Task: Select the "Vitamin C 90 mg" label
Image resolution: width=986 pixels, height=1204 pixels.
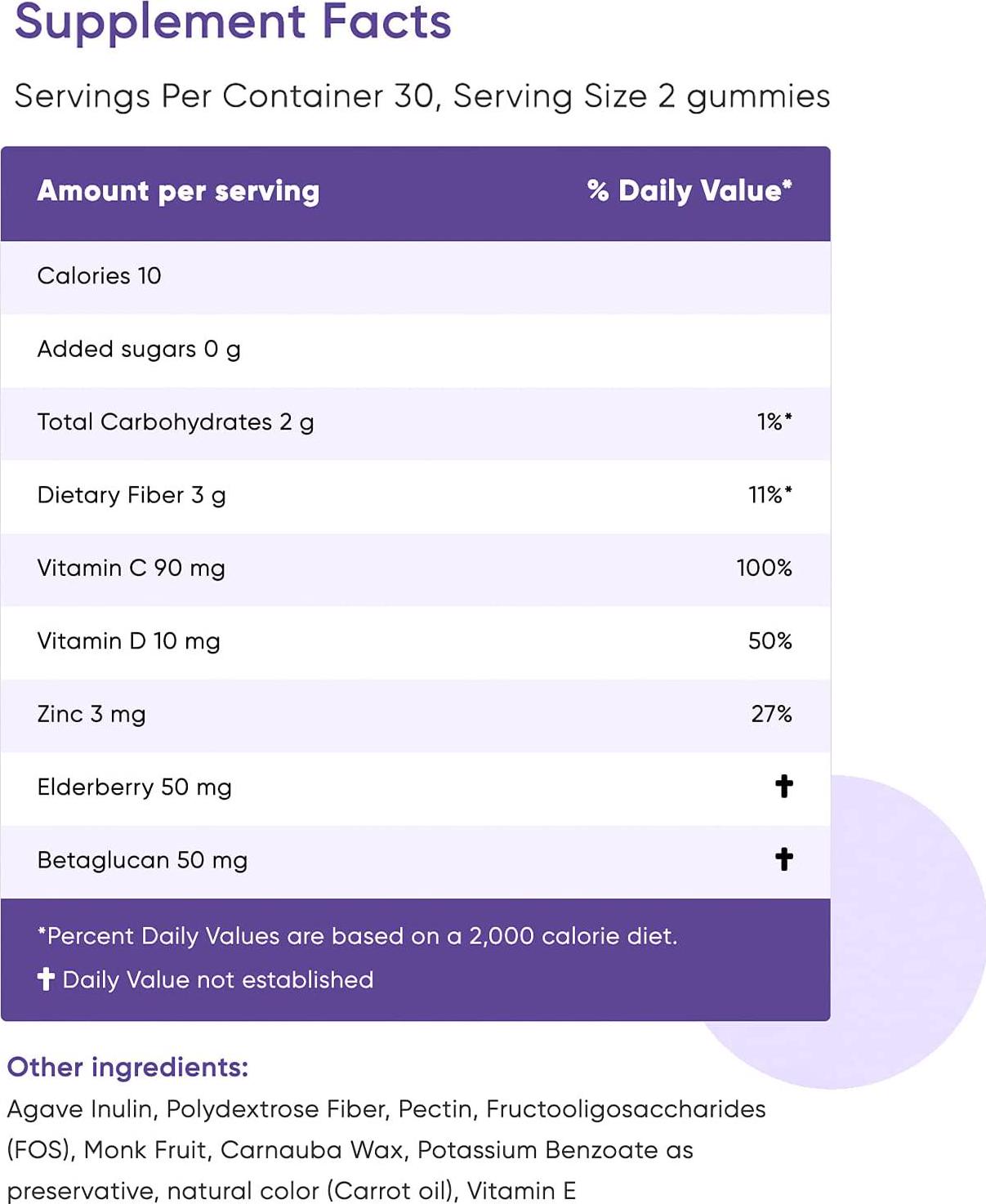Action: click(x=131, y=569)
